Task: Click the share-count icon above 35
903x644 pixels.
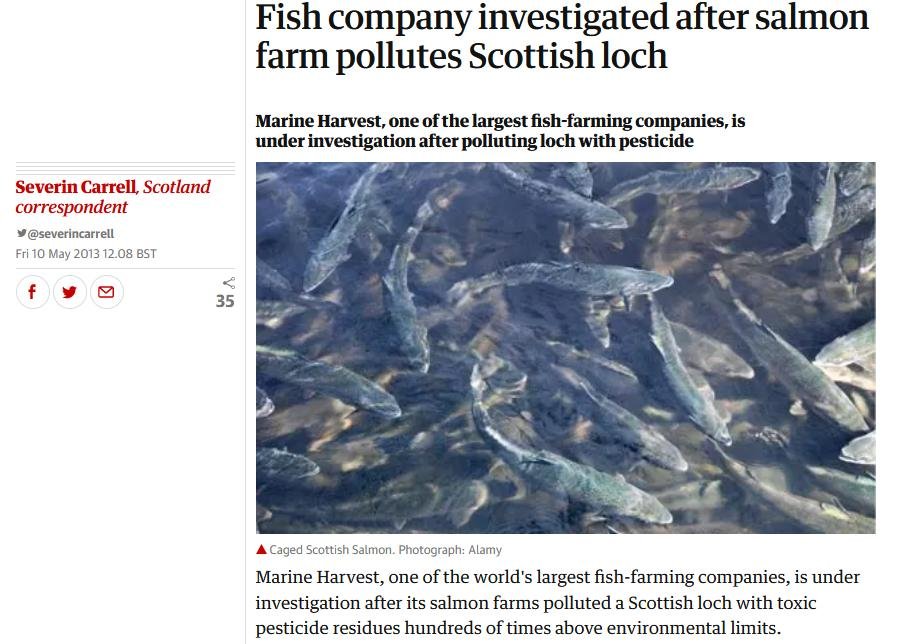Action: (229, 283)
